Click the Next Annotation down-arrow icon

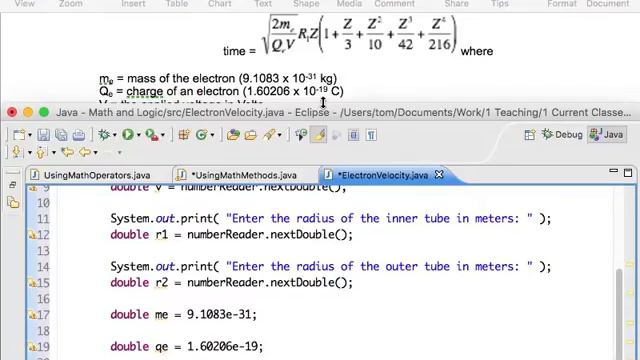pyautogui.click(x=17, y=152)
